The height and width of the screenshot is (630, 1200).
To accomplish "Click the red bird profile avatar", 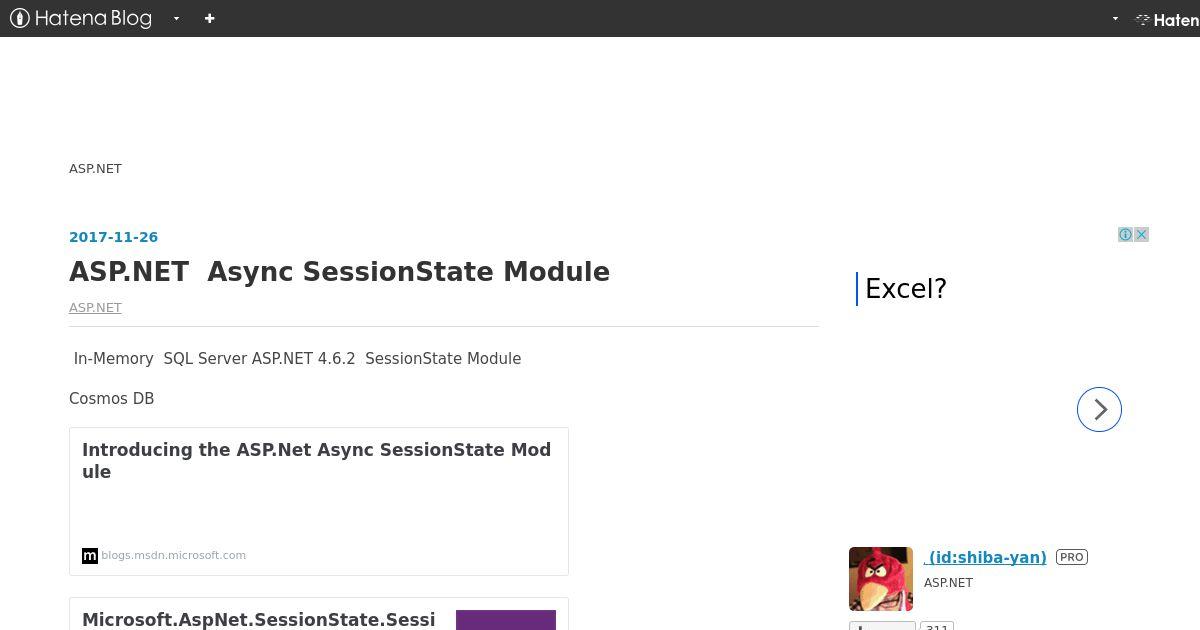I will click(881, 579).
